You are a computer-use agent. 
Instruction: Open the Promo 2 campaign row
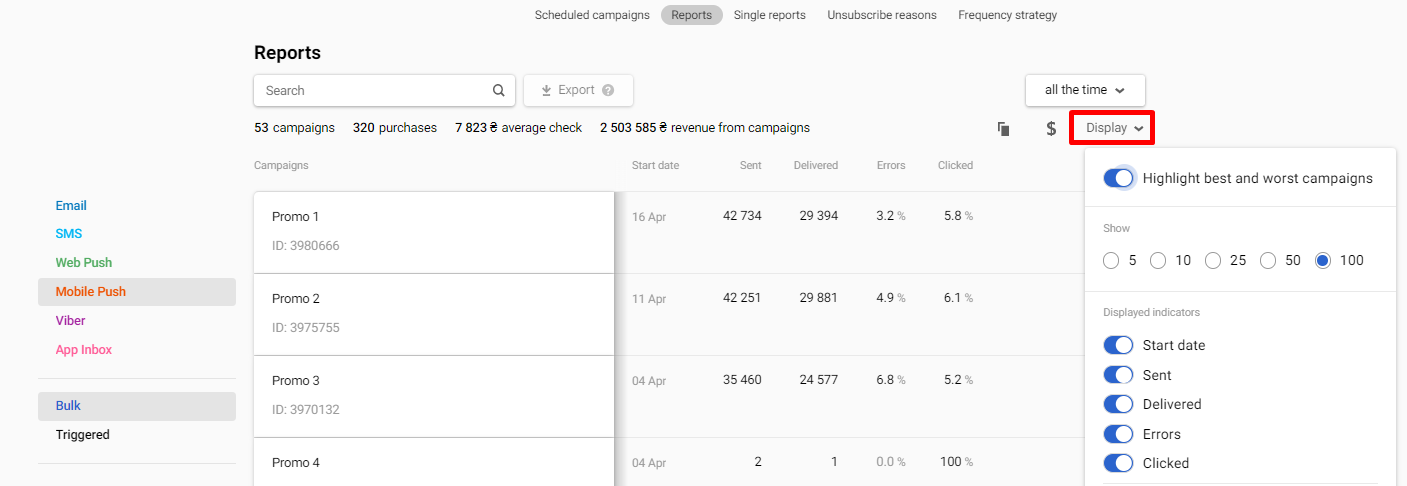point(434,314)
